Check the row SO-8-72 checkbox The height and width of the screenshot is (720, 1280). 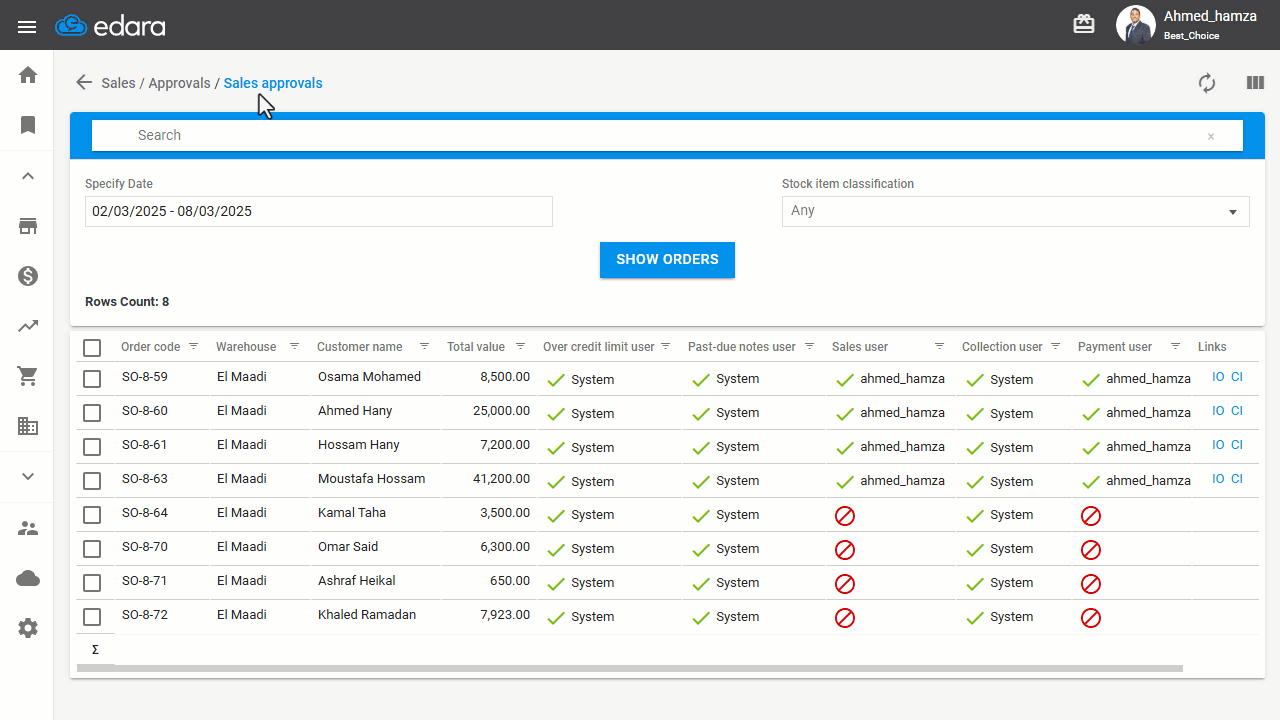click(x=92, y=617)
